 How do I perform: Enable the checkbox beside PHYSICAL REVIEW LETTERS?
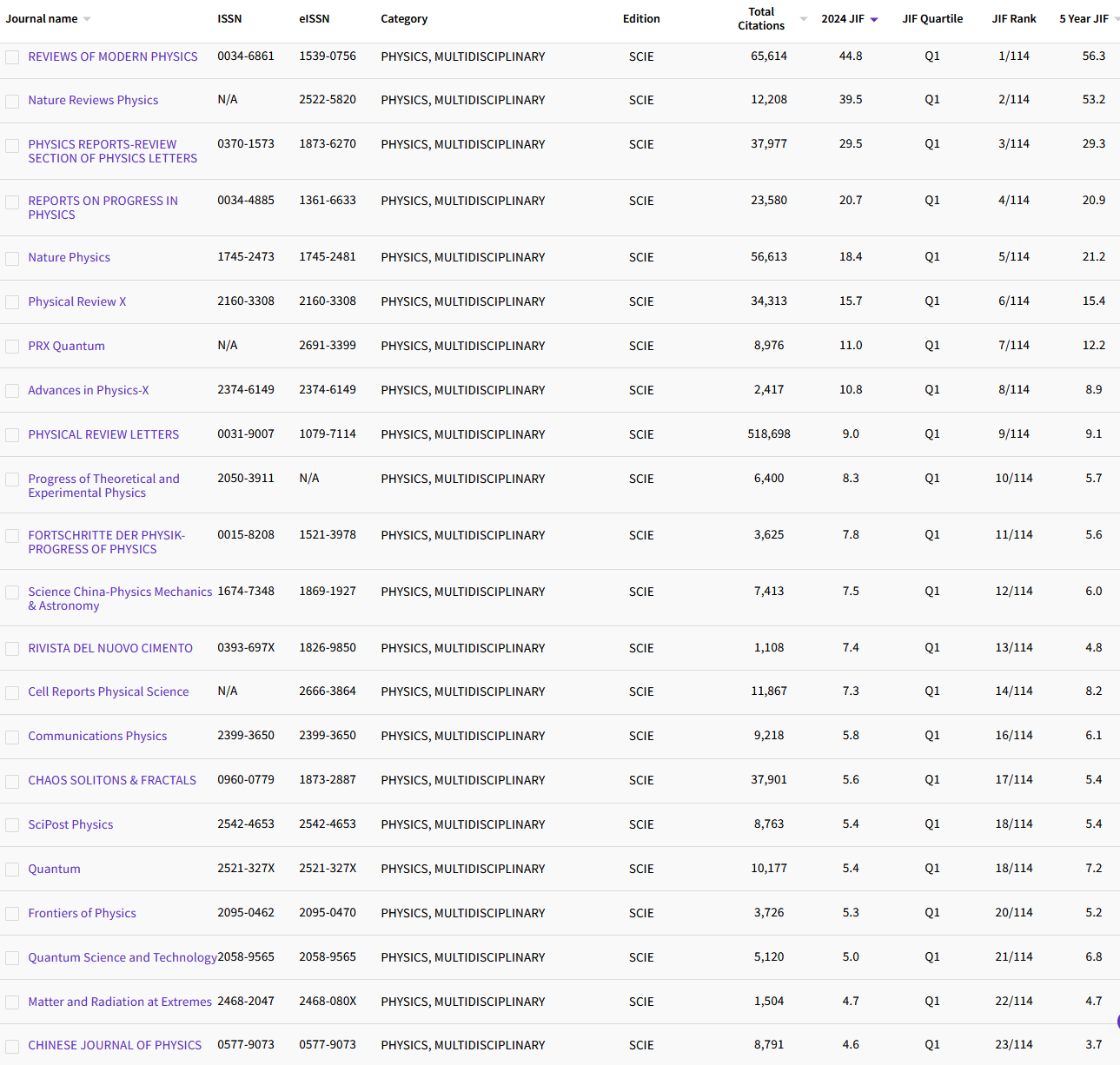click(12, 435)
